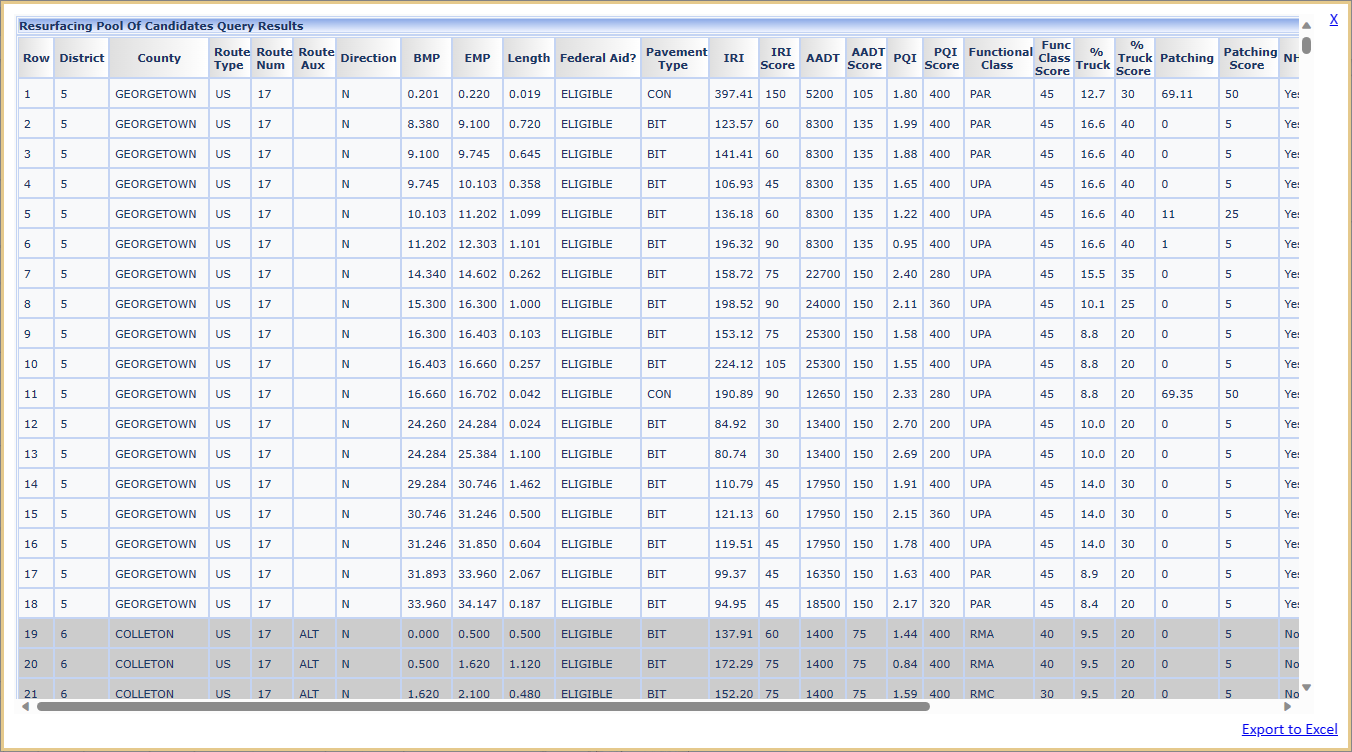Click the vertical scrollbar up arrow
This screenshot has height=752, width=1352.
coord(1306,25)
